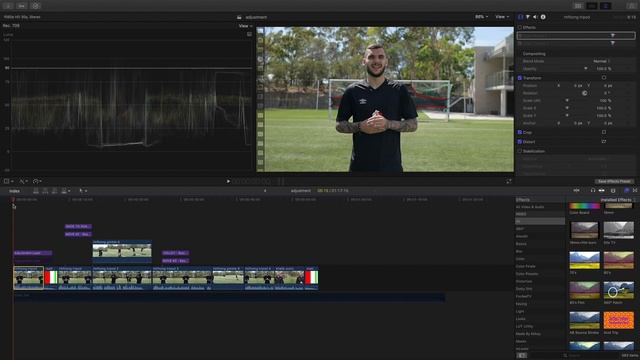
Task: Toggle timeline snapping icon
Action: point(602,191)
